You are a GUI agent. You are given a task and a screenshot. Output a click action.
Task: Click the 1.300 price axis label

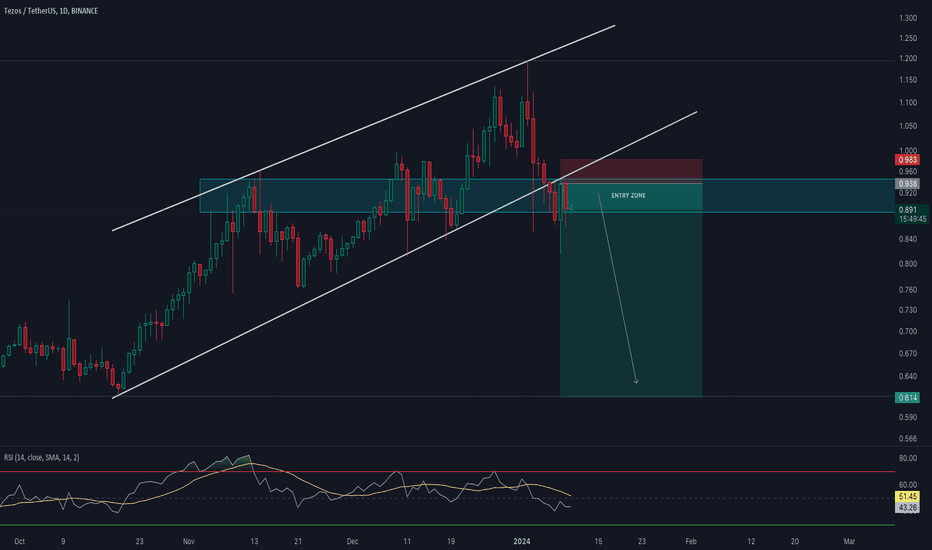[x=908, y=18]
